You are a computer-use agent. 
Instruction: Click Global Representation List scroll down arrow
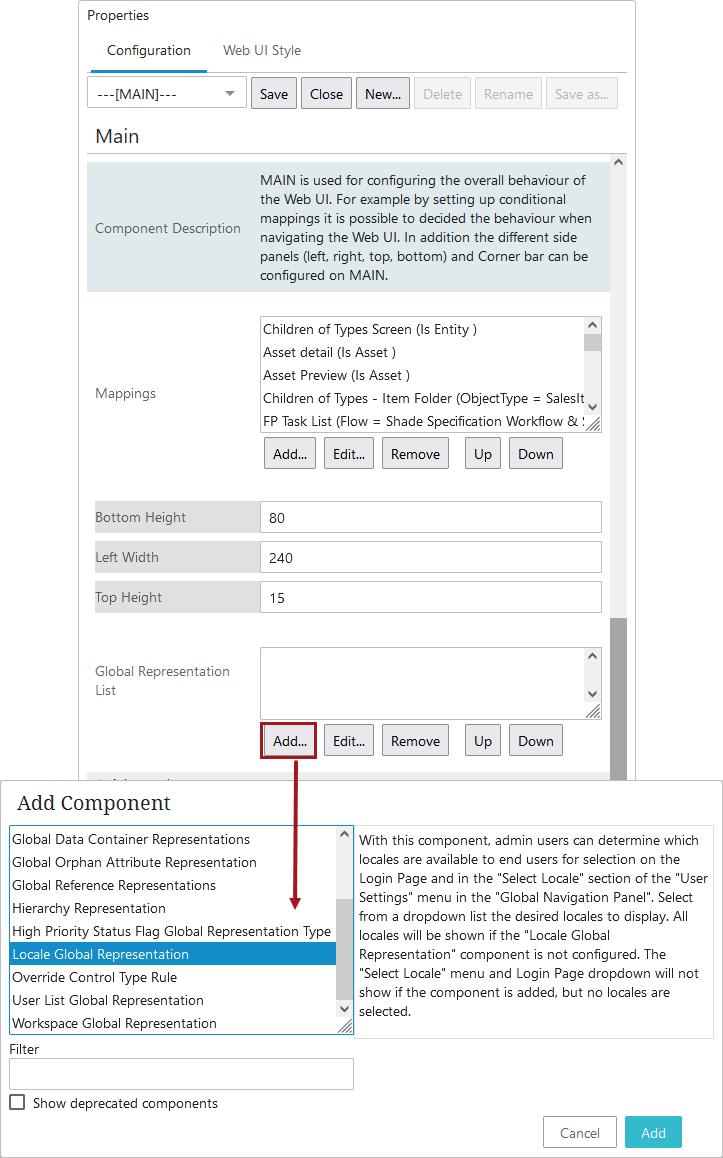coord(592,693)
